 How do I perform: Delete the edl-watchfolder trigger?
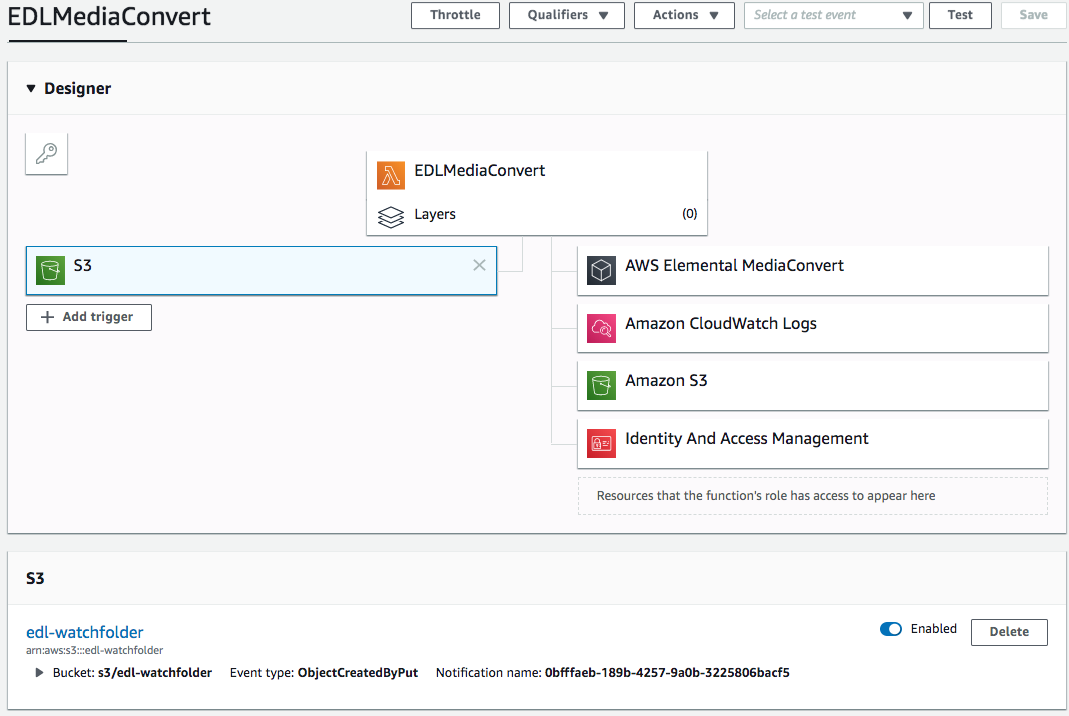coord(1009,631)
